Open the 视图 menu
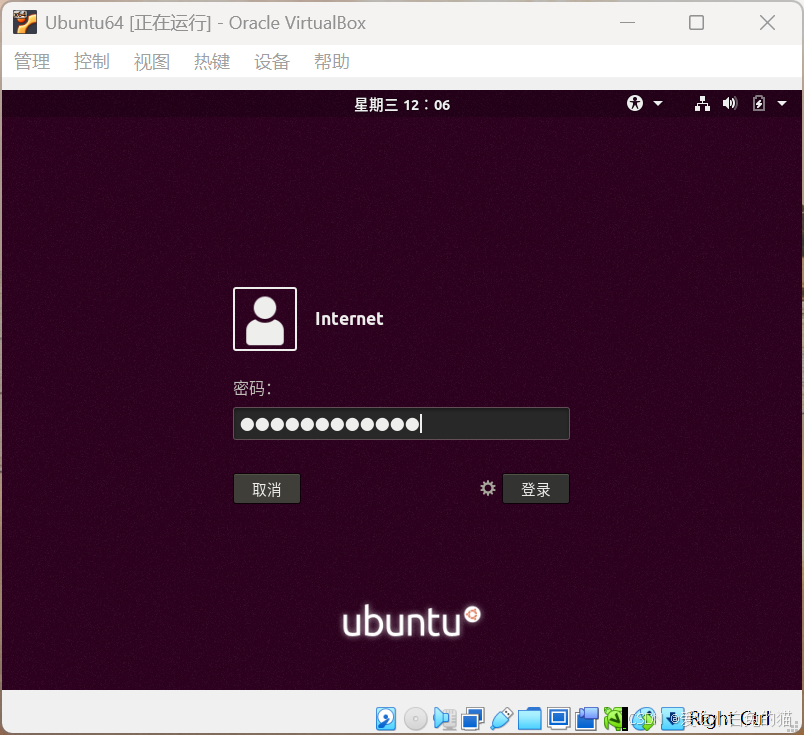 (x=152, y=62)
